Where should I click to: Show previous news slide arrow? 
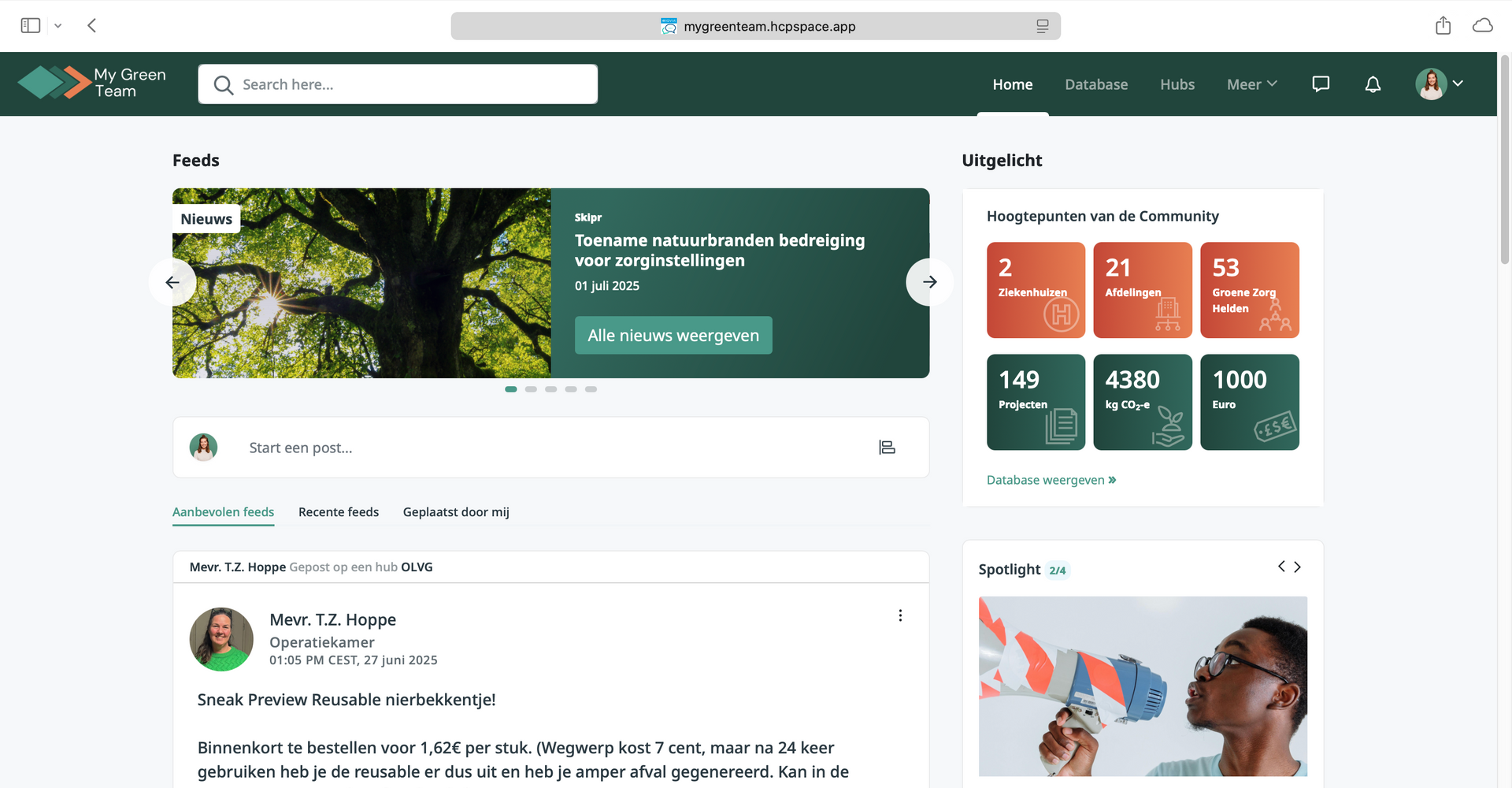coord(172,282)
